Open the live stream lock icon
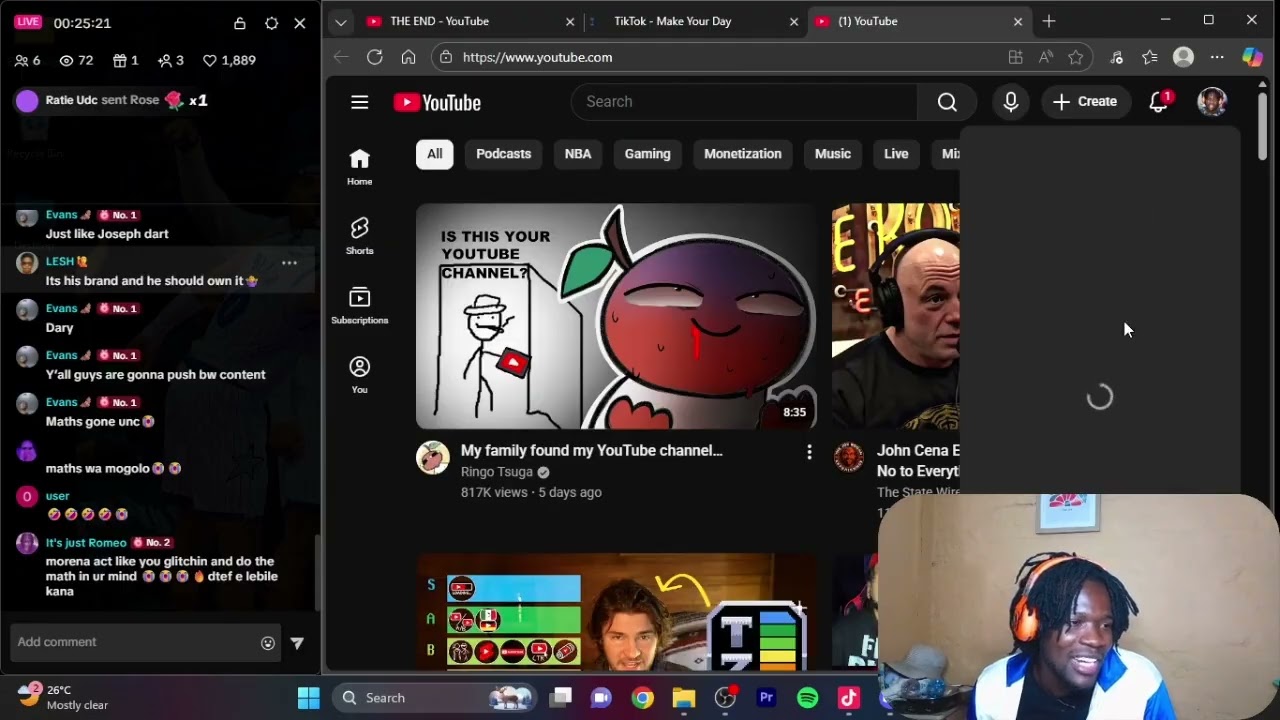Screen dimensions: 1280x720 click(x=240, y=23)
